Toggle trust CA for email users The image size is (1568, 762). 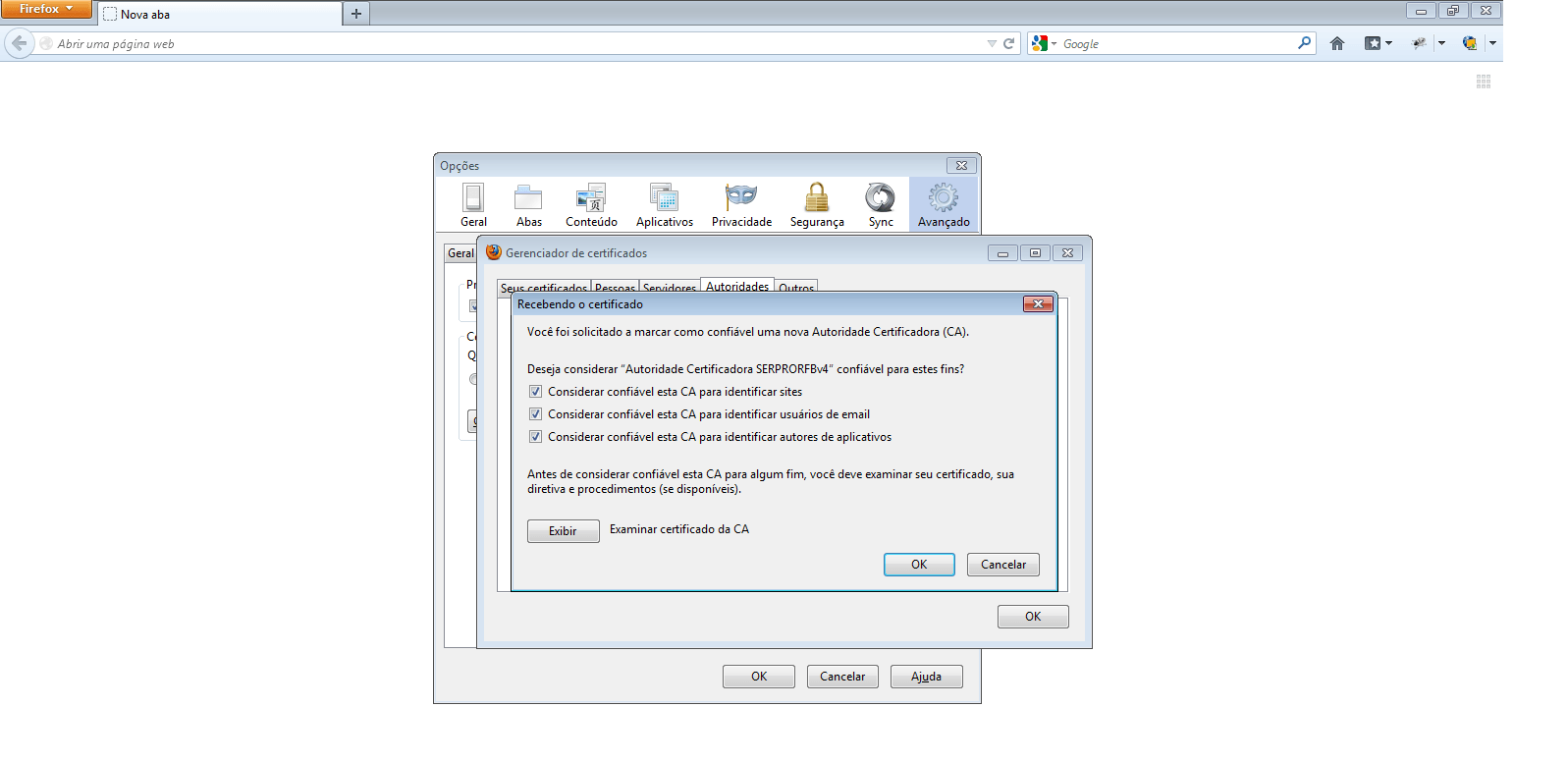535,414
